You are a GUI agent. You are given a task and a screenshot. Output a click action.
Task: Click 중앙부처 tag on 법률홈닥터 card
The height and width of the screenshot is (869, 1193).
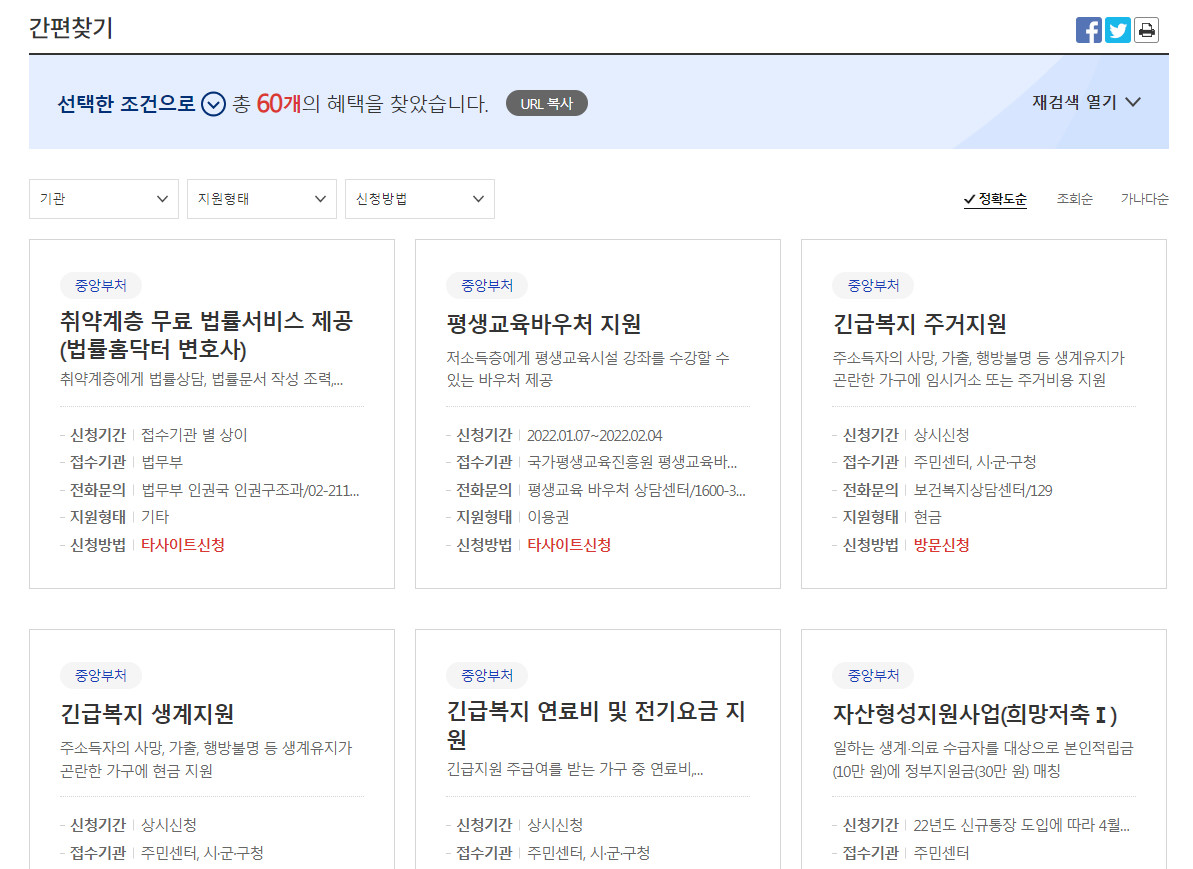pos(100,285)
